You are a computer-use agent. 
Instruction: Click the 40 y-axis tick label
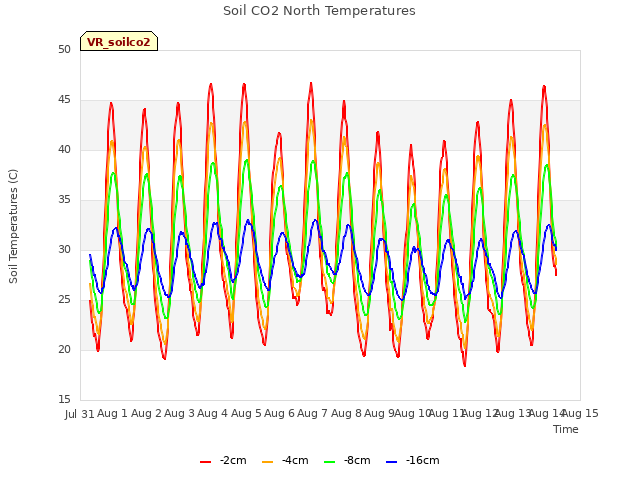click(64, 150)
